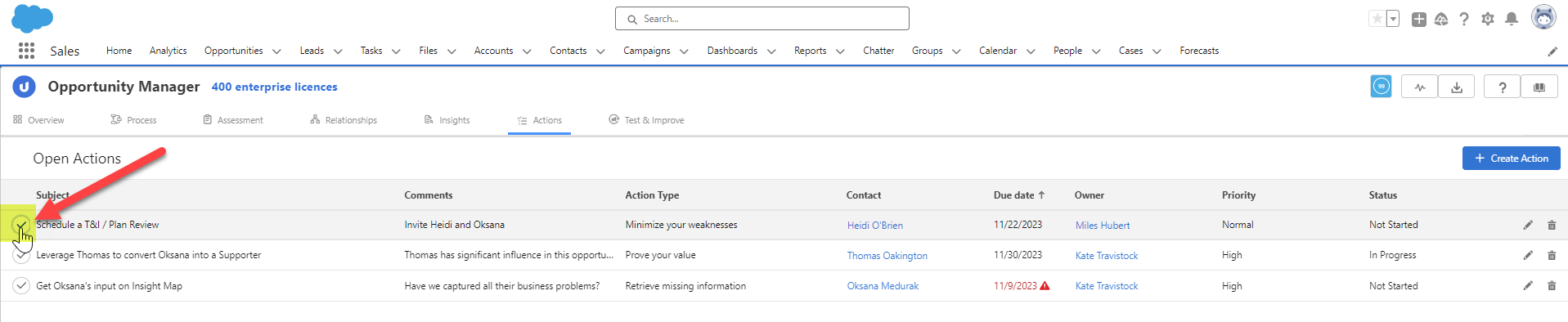Click the global Search field

click(762, 18)
